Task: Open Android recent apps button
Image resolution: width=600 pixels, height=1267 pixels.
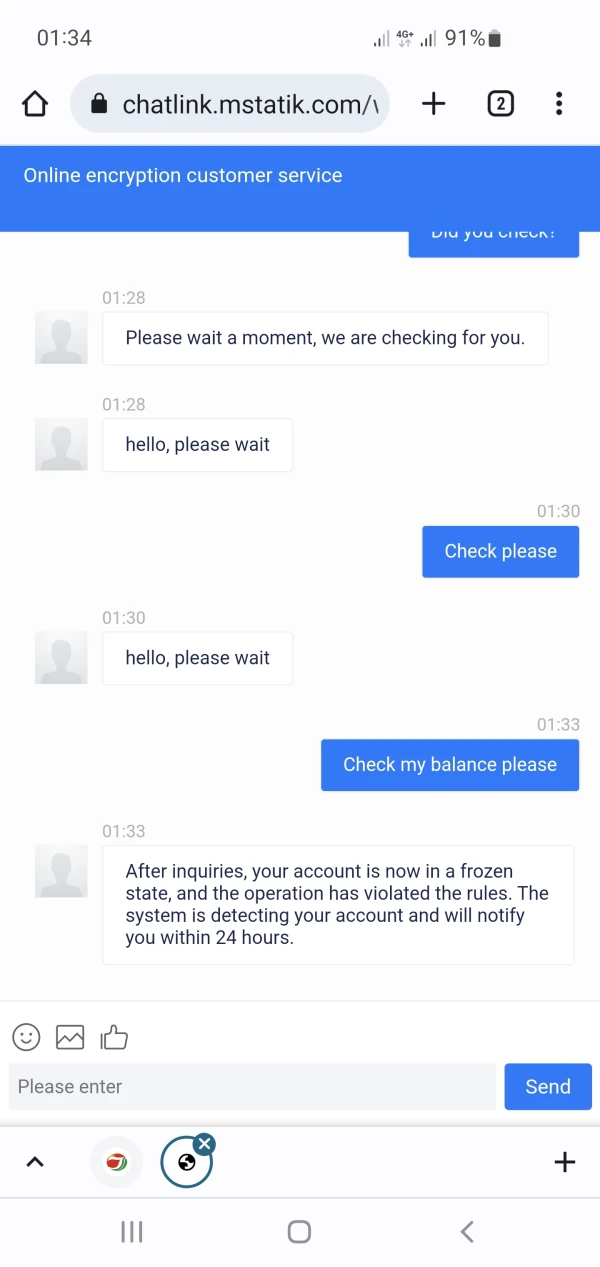Action: coord(132,1232)
